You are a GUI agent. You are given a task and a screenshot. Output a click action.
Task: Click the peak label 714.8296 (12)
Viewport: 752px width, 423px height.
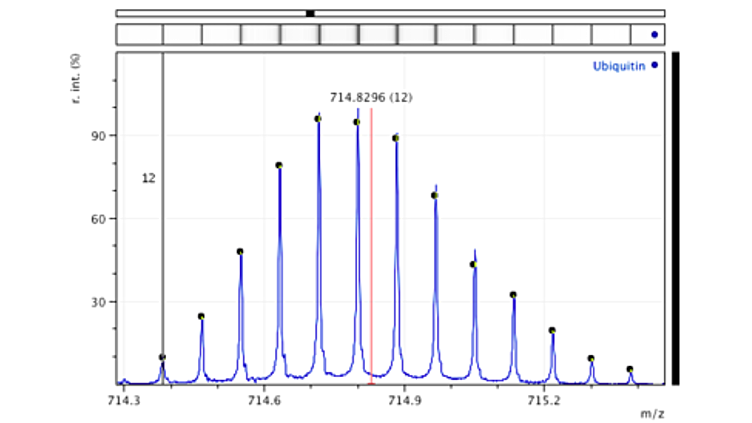[x=371, y=97]
